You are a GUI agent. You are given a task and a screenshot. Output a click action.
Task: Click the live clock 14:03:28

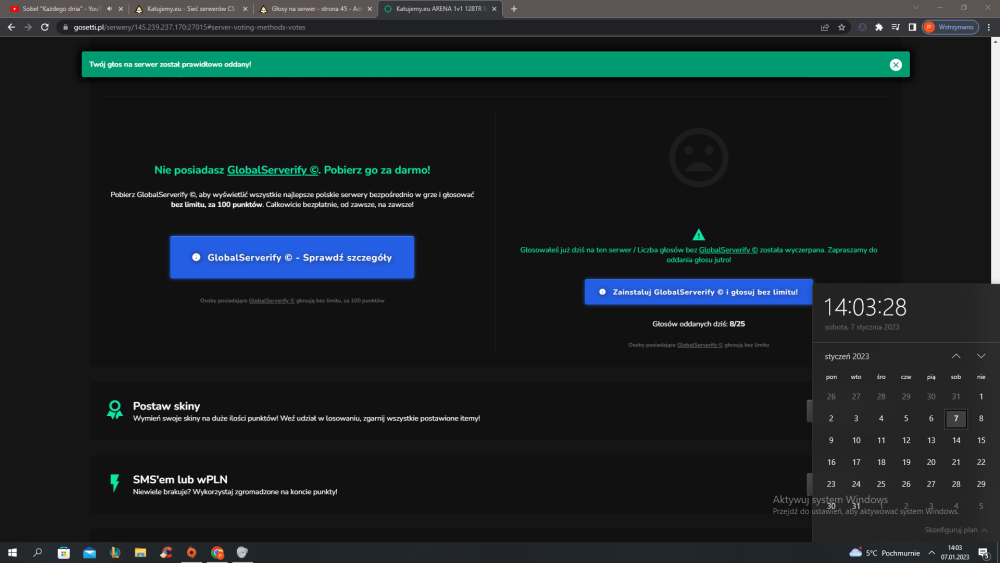(x=865, y=307)
